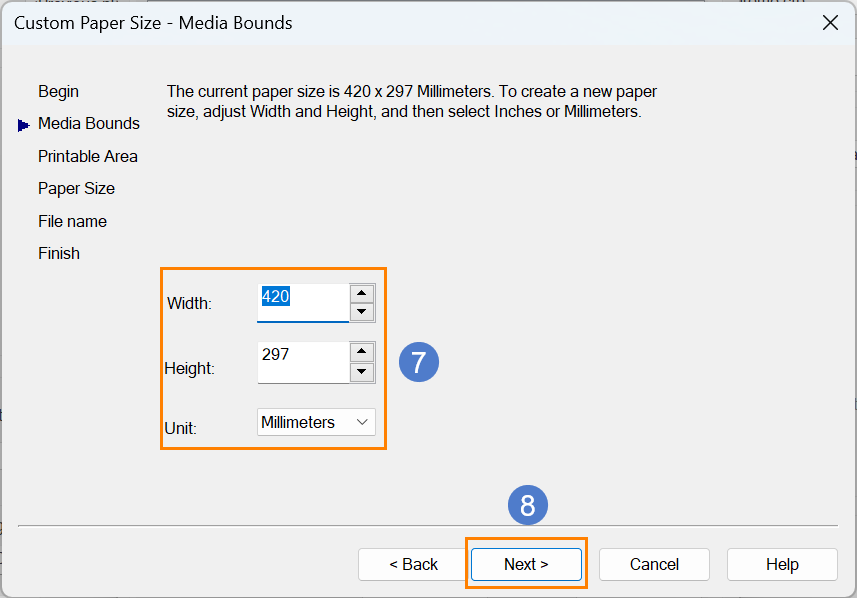Click inside the Height input field

tap(303, 362)
